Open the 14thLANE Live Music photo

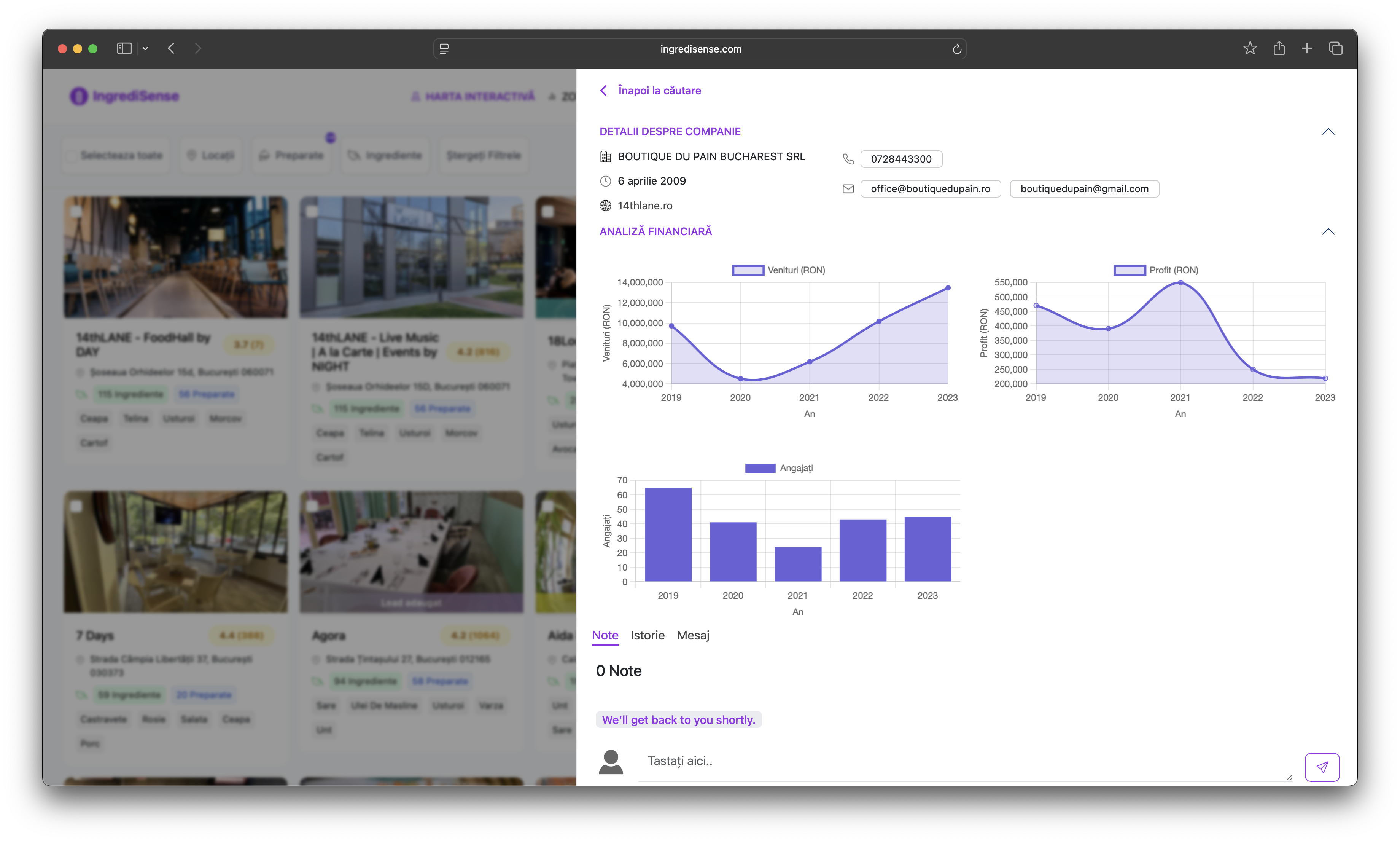tap(412, 257)
